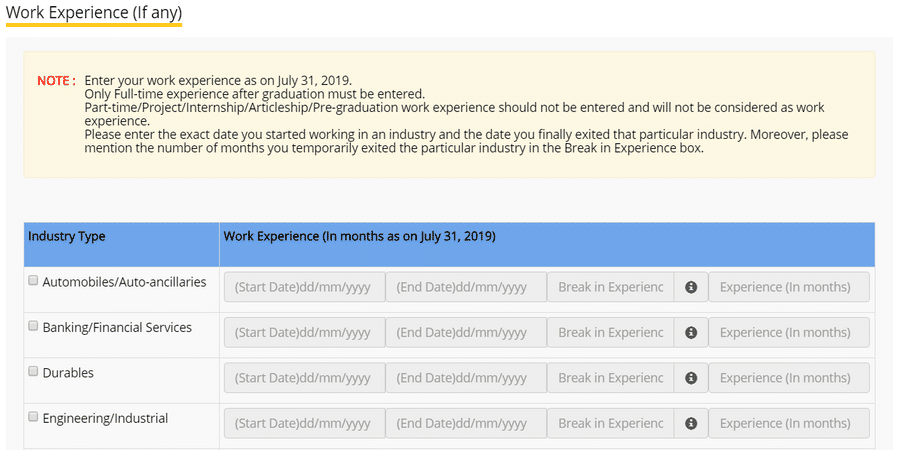Focus Start Date field for Banking/Financial Services
Viewport: 900px width, 450px height.
(304, 332)
